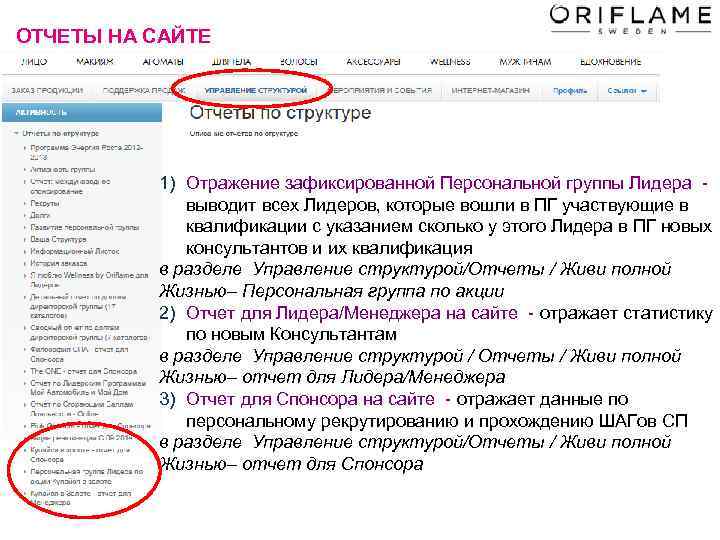Collapse the Отчеты по структуре tree node
The width and height of the screenshot is (720, 540).
click(61, 134)
